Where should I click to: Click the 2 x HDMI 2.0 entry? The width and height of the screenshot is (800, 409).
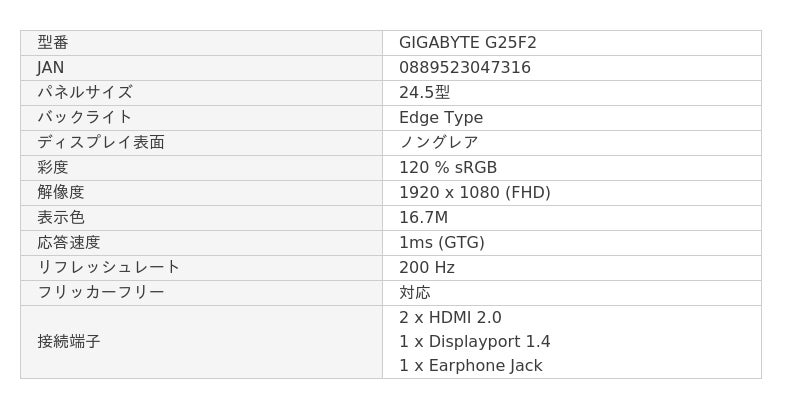[x=450, y=318]
